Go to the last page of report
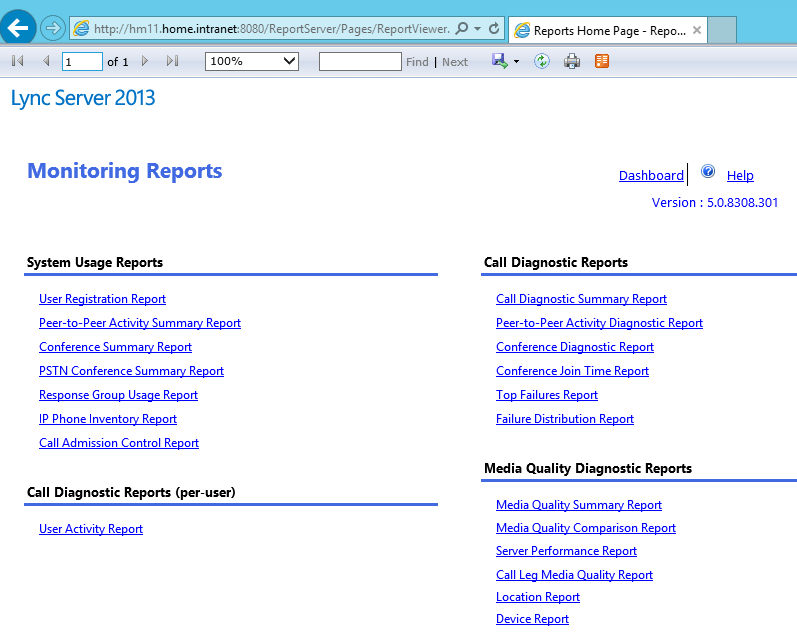 click(x=172, y=62)
